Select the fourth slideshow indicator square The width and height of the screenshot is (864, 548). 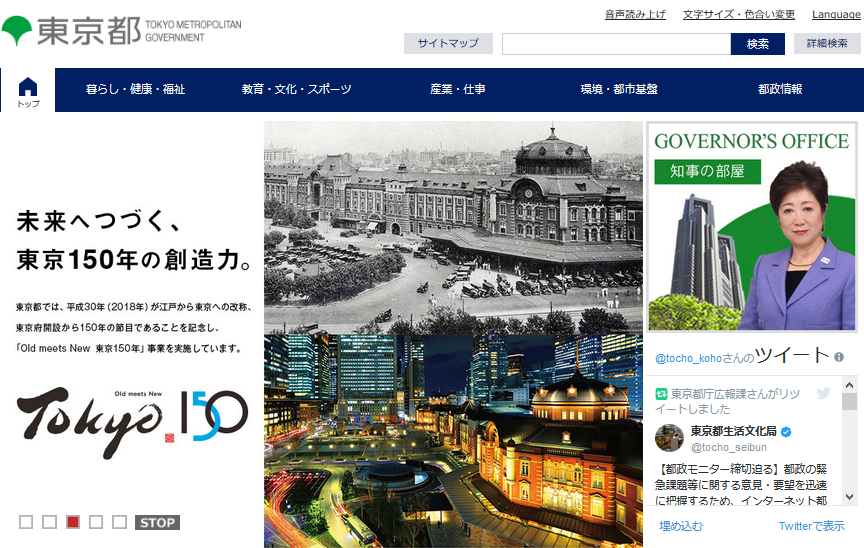pos(96,522)
